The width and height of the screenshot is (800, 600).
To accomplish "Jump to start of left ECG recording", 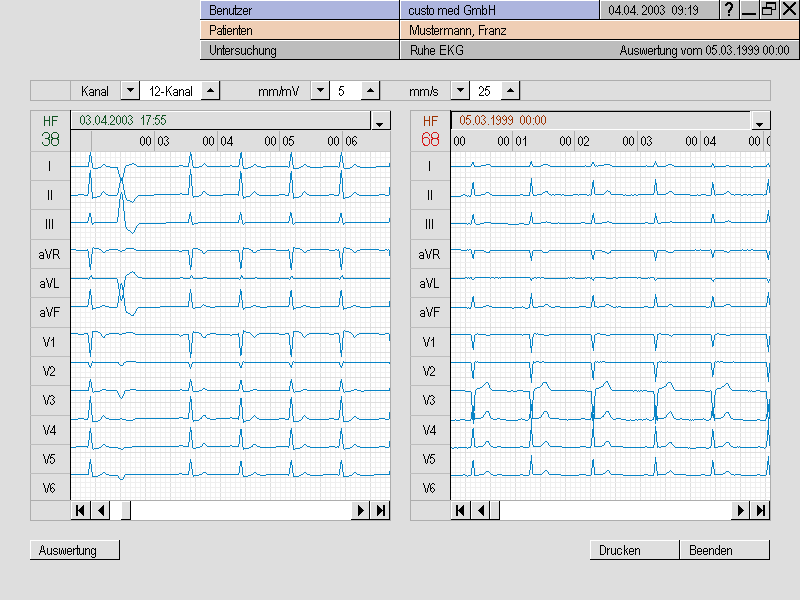I will pos(80,511).
